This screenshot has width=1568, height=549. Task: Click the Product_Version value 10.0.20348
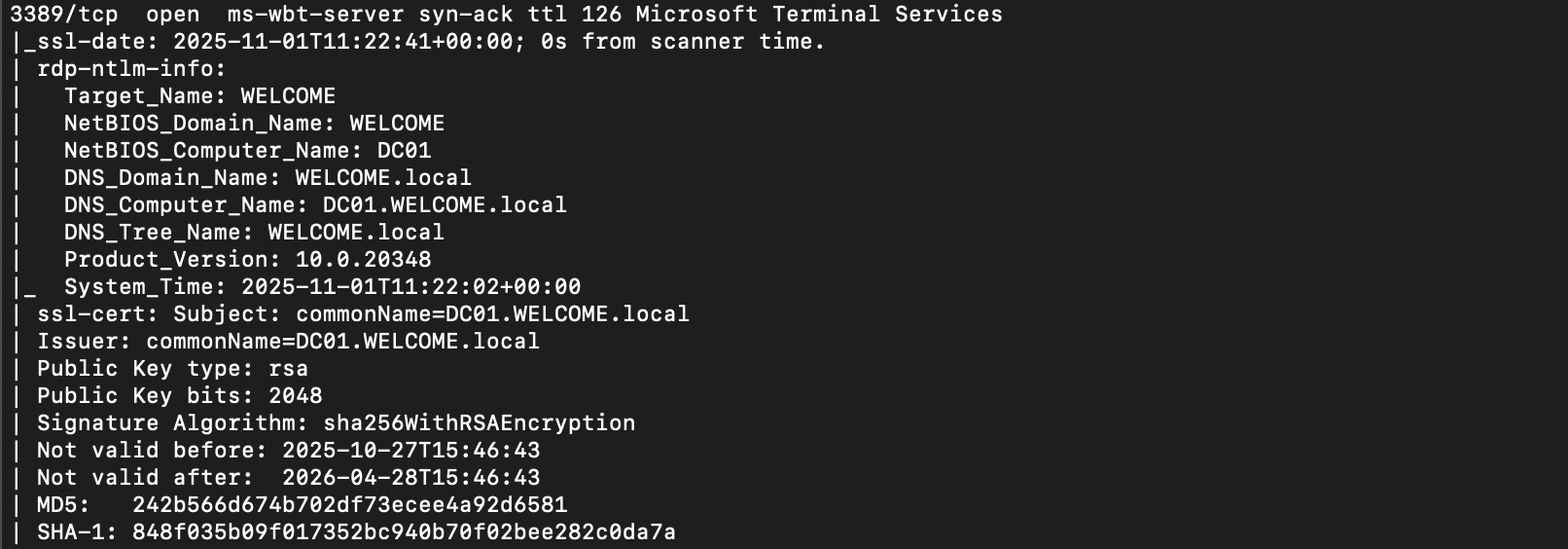pos(363,260)
